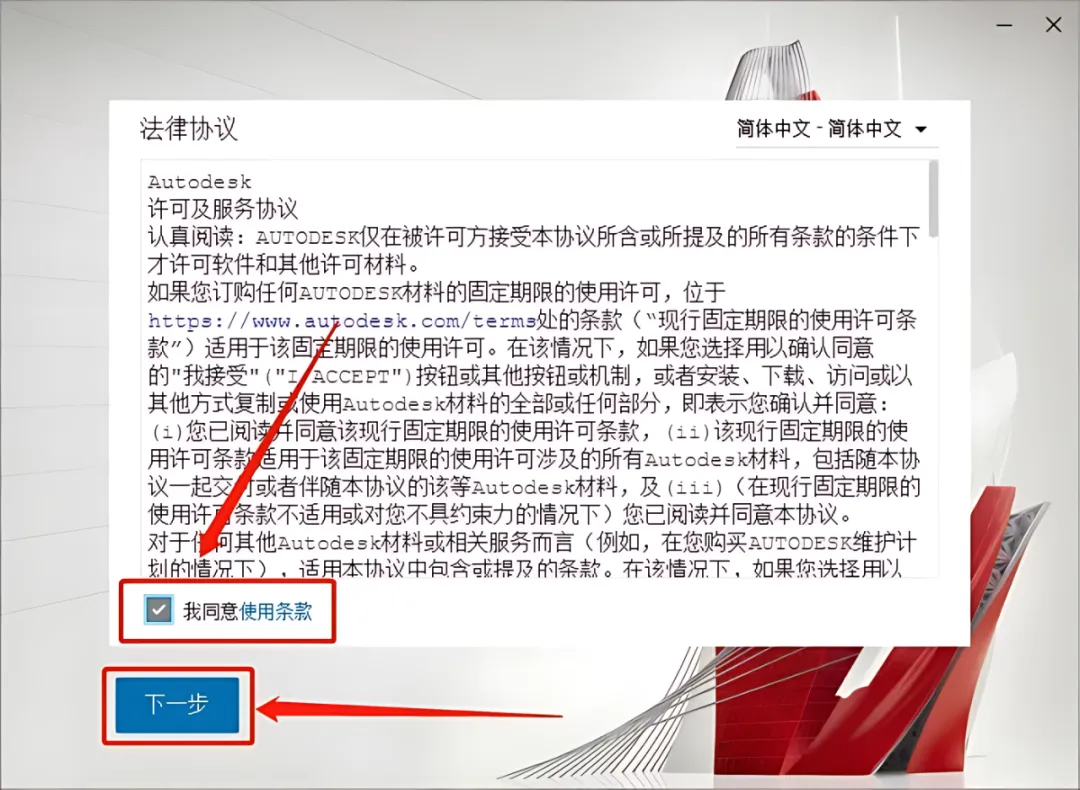The image size is (1080, 790).
Task: Click the 法律协议 heading
Action: pos(189,129)
